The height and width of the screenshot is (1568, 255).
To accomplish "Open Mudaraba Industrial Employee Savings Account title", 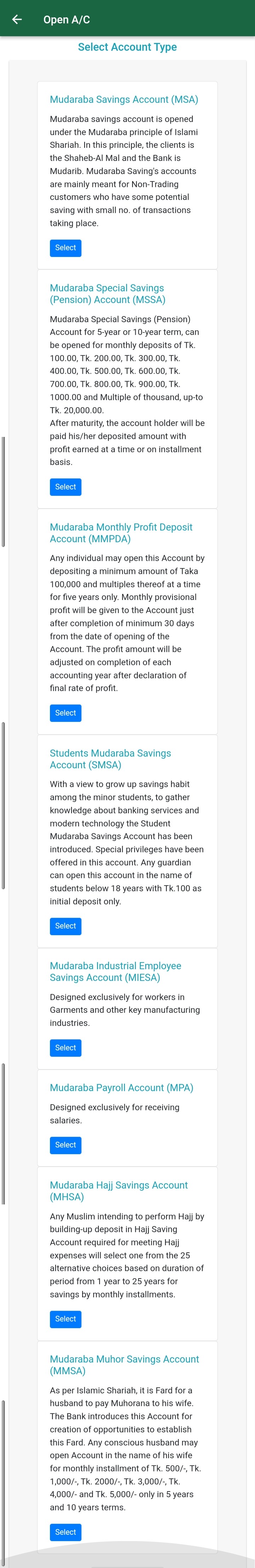I will click(x=115, y=972).
